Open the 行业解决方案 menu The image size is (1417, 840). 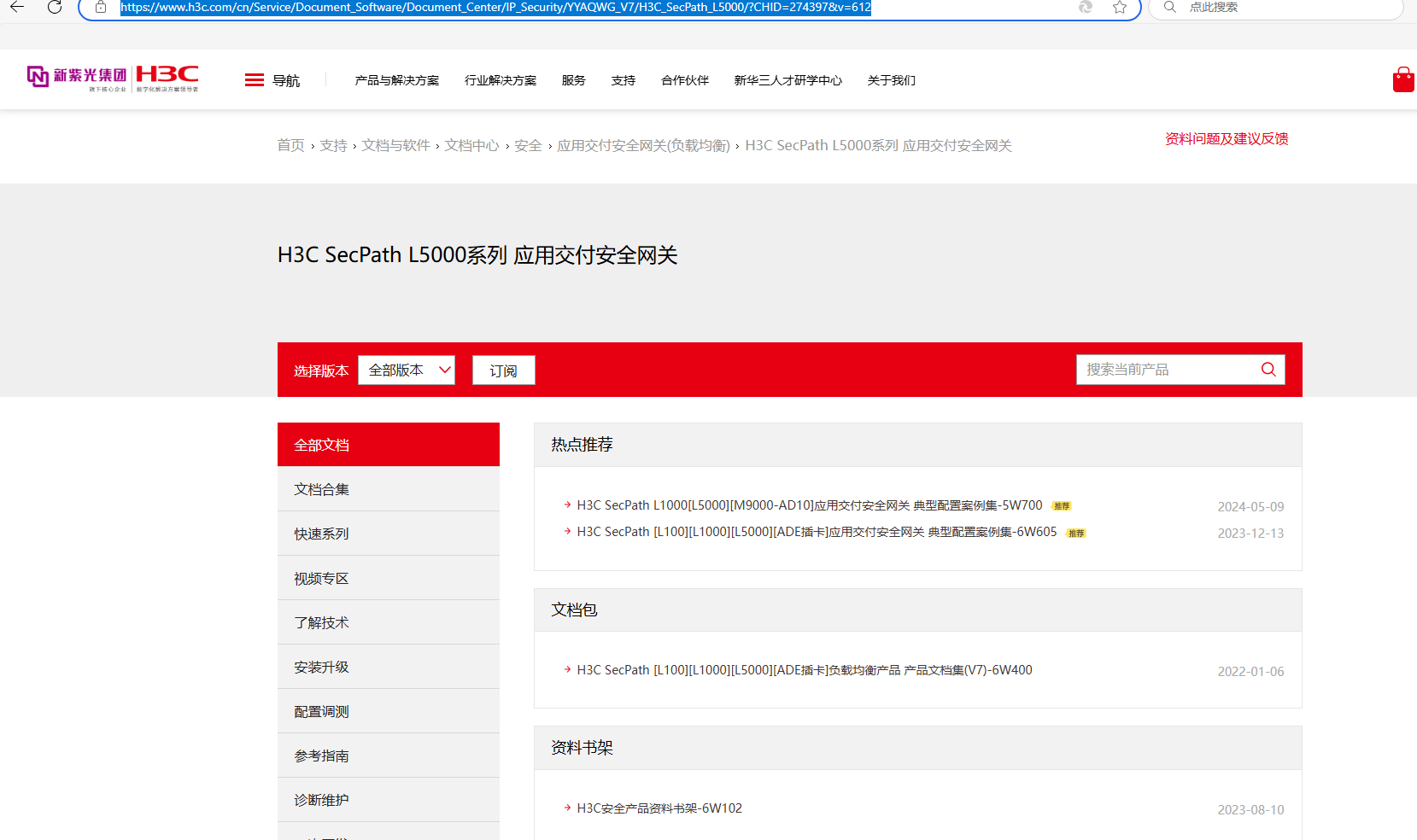[x=501, y=80]
